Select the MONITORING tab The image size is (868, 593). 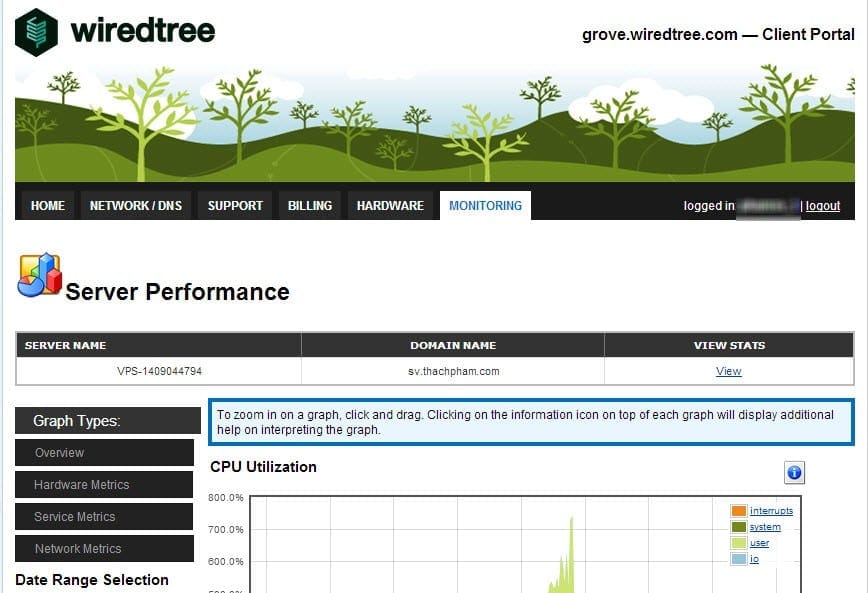point(485,205)
